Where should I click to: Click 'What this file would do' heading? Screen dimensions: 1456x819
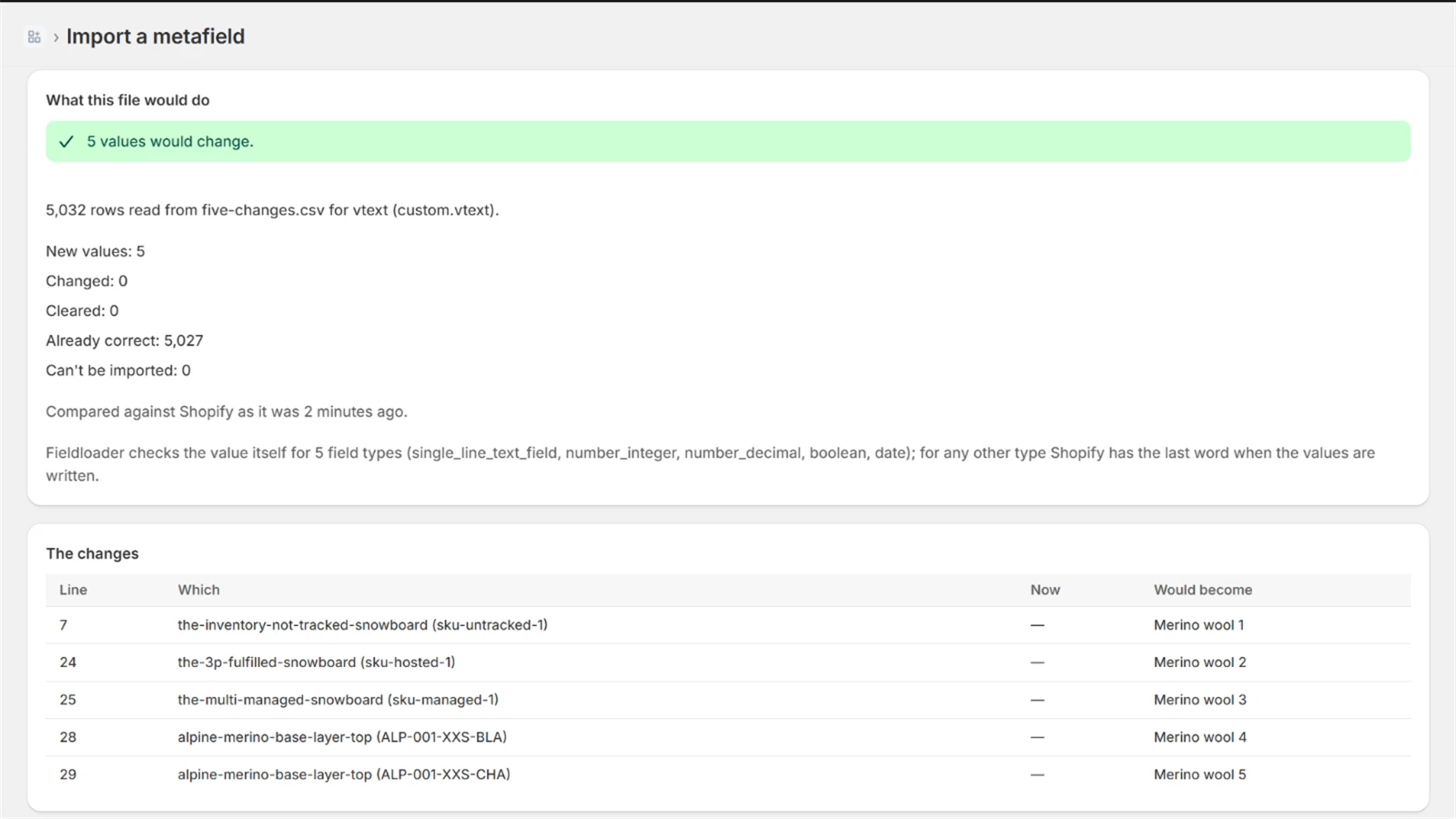tap(127, 100)
